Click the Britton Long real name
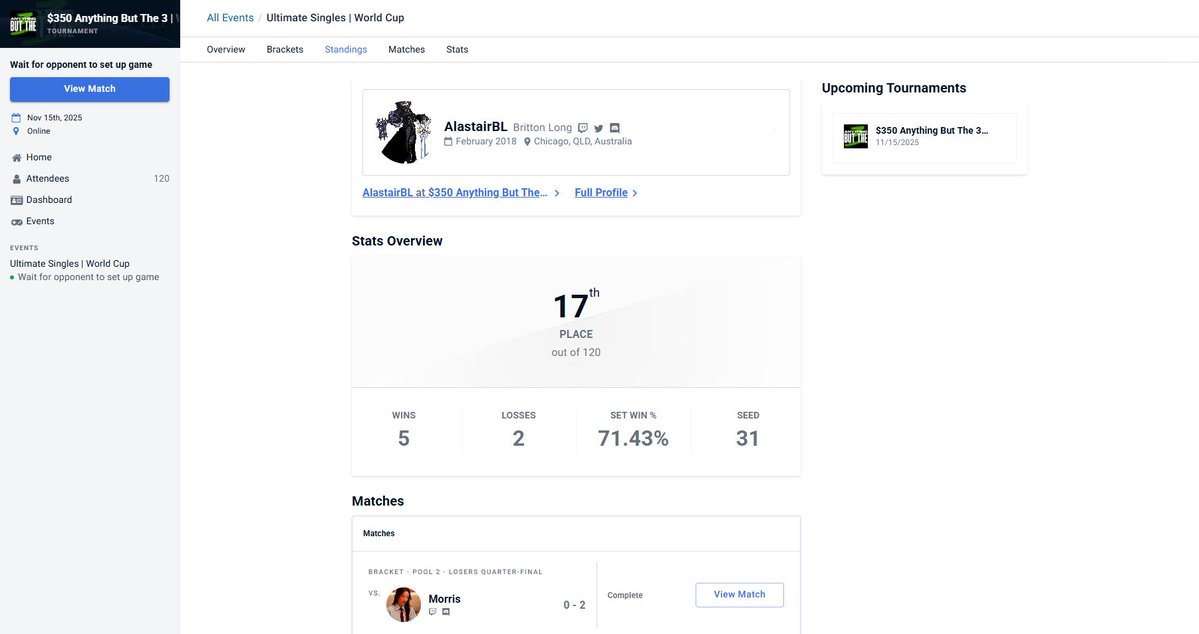1199x634 pixels. 542,128
